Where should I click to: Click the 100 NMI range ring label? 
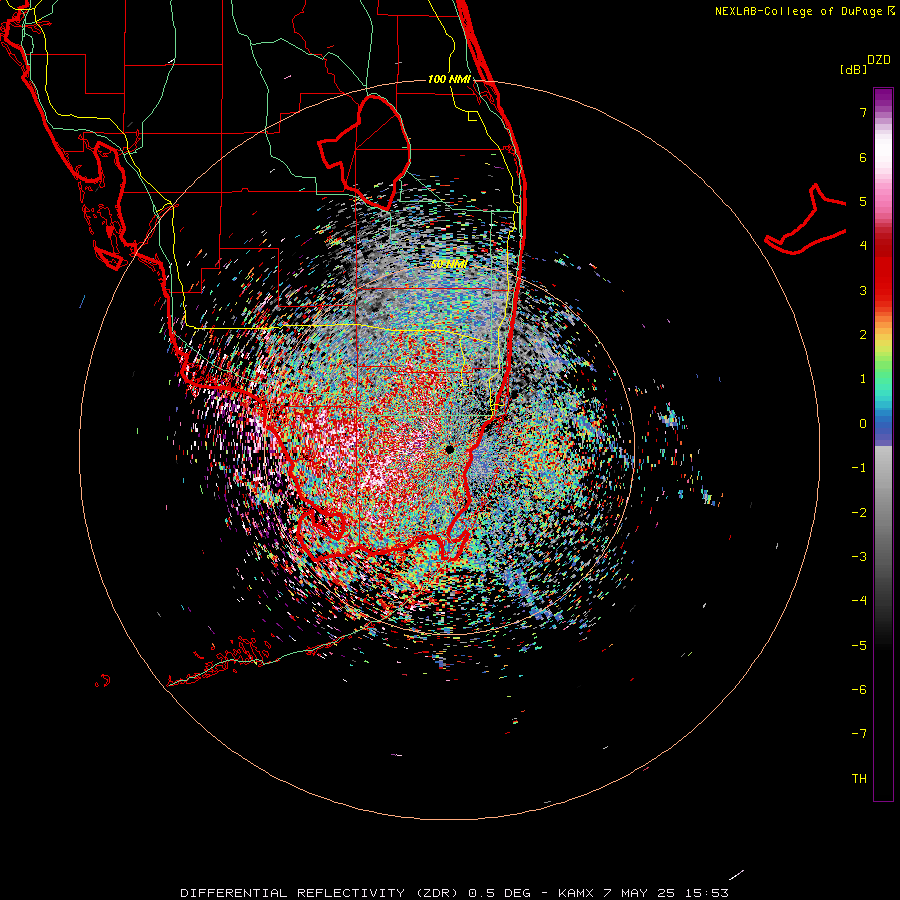(x=449, y=79)
